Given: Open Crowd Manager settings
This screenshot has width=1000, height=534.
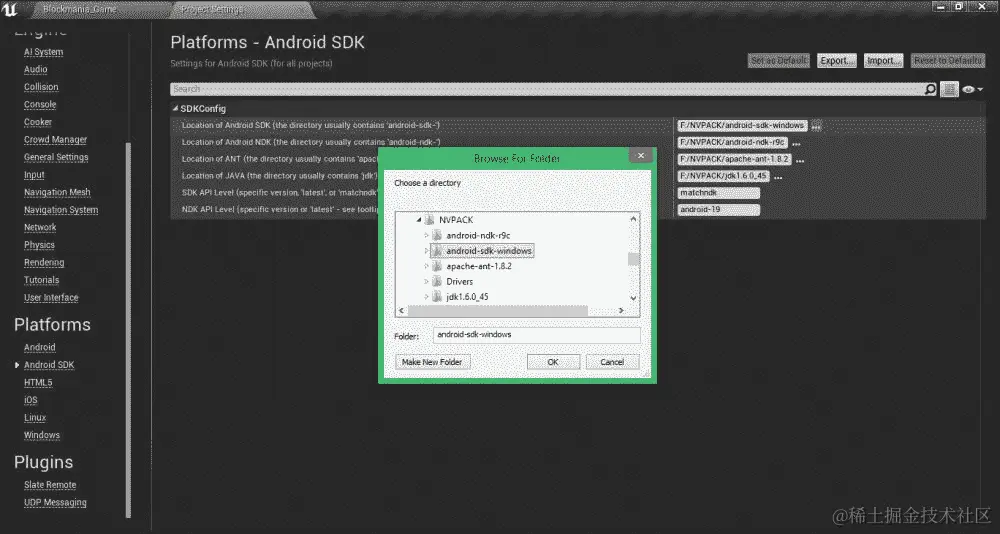Looking at the screenshot, I should click(x=55, y=140).
